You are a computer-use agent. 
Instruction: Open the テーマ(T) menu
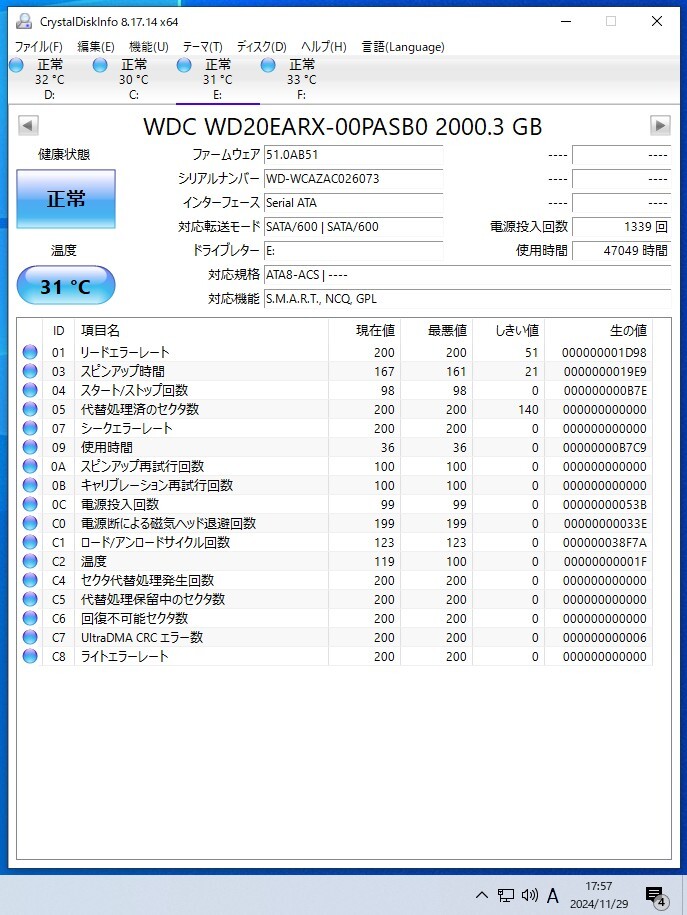point(203,47)
